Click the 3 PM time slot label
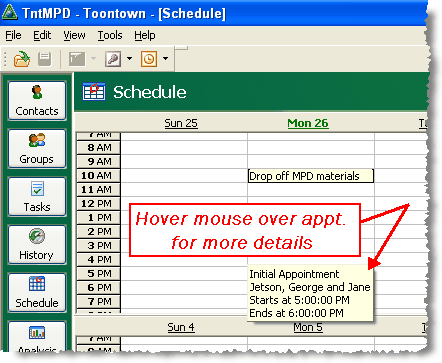The height and width of the screenshot is (363, 442). (98, 246)
